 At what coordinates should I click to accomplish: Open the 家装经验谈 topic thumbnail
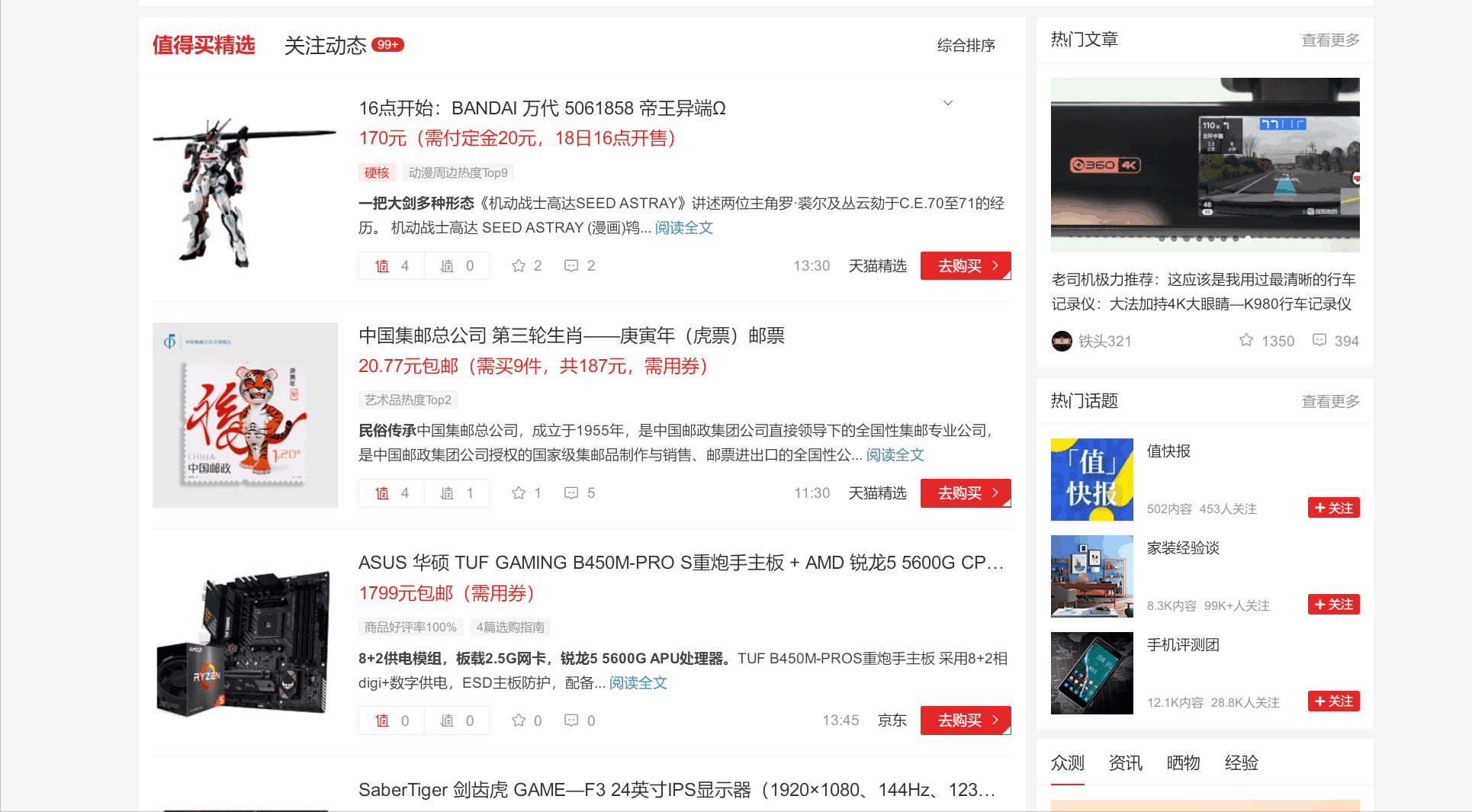click(1092, 576)
